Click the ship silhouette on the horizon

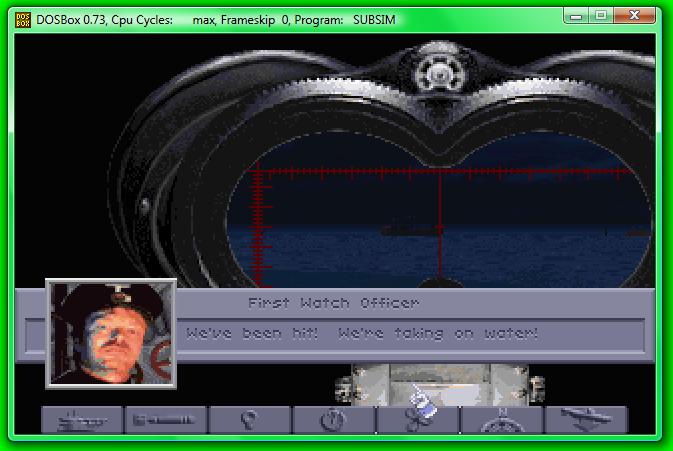click(x=411, y=230)
